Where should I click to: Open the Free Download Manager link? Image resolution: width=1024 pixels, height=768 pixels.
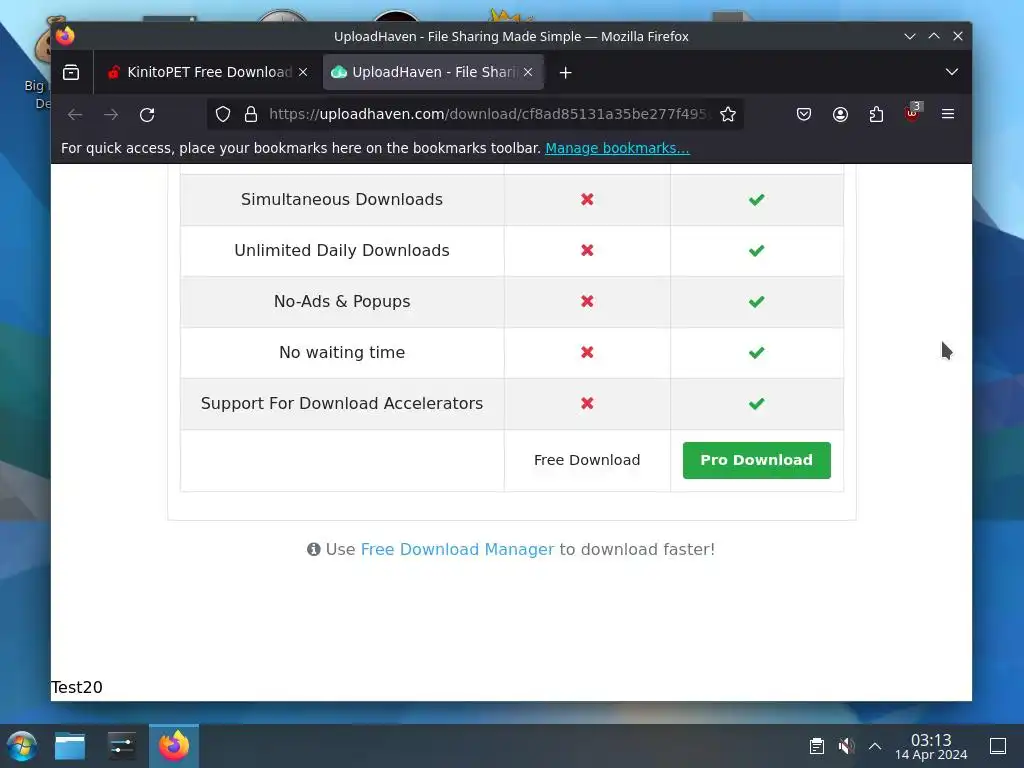(457, 549)
